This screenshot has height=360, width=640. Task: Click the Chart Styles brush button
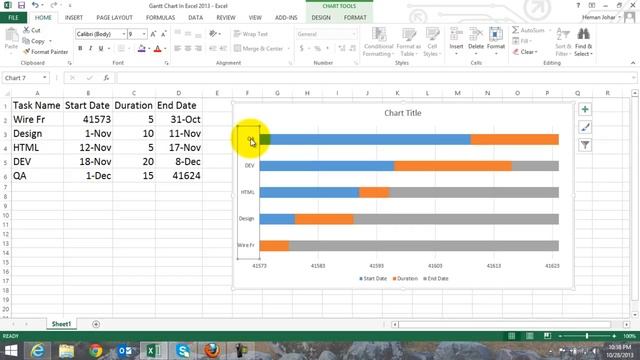tap(585, 127)
